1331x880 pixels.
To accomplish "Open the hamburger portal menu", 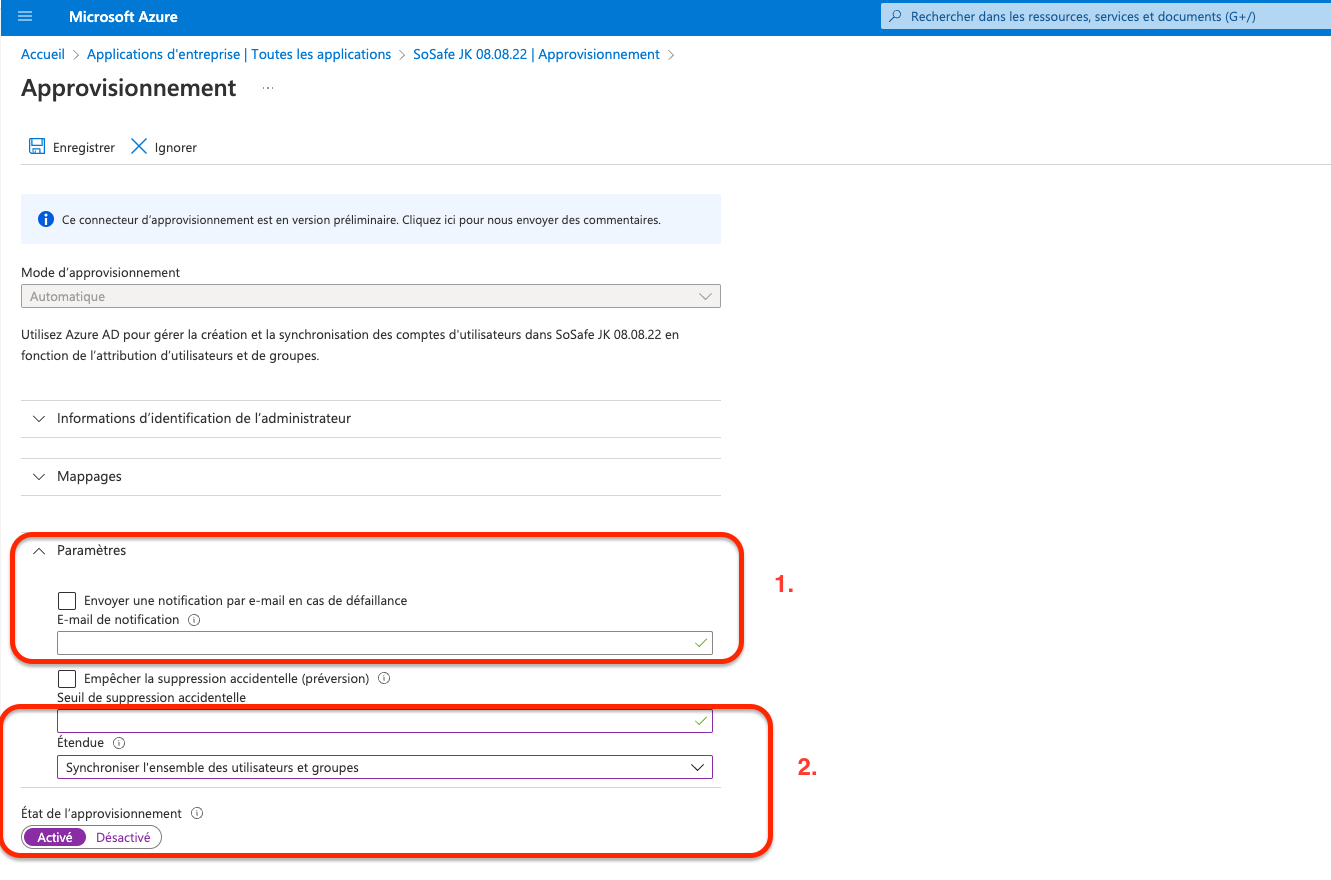I will point(26,17).
